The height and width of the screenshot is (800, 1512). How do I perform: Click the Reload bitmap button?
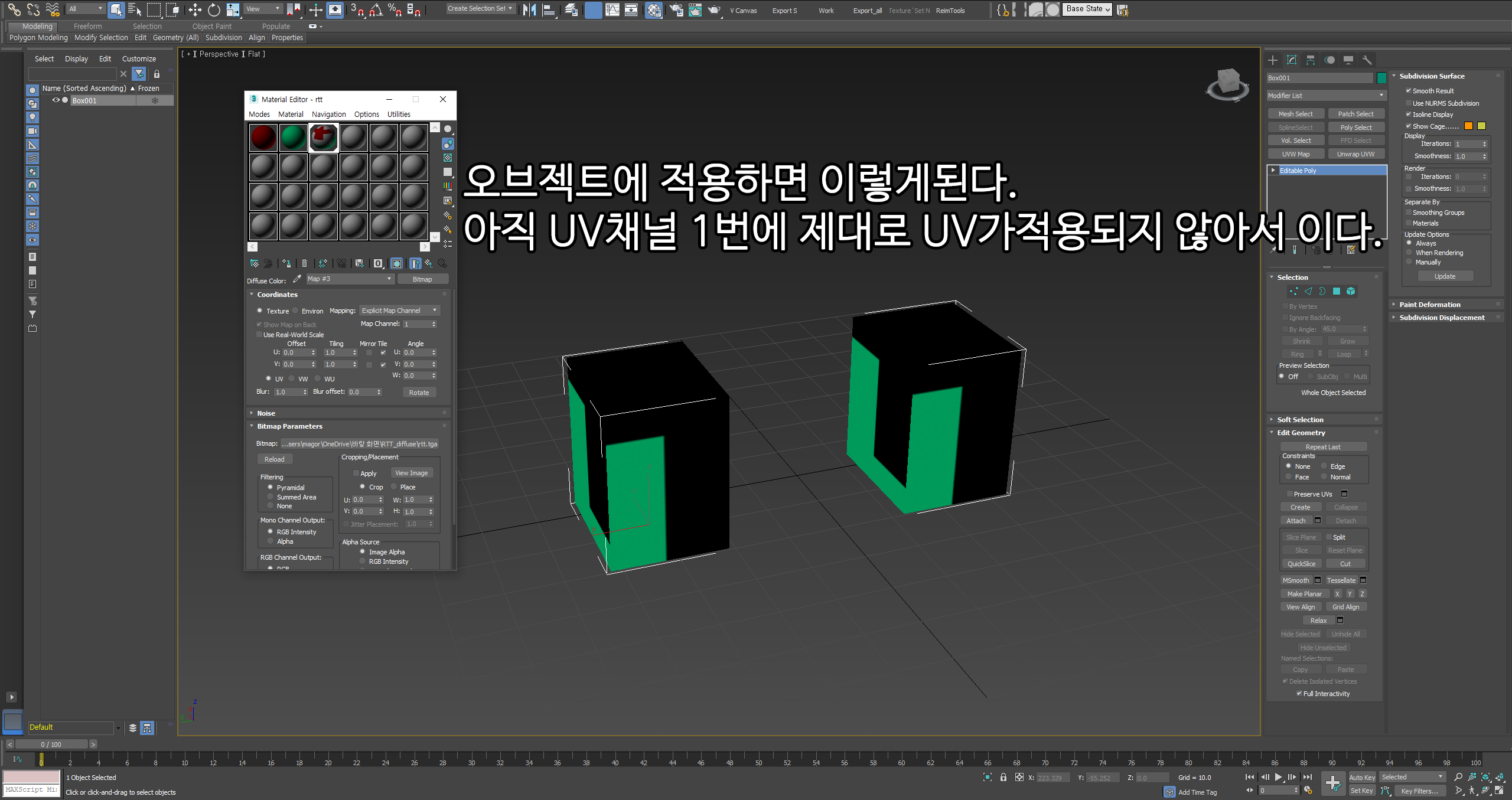click(x=274, y=459)
